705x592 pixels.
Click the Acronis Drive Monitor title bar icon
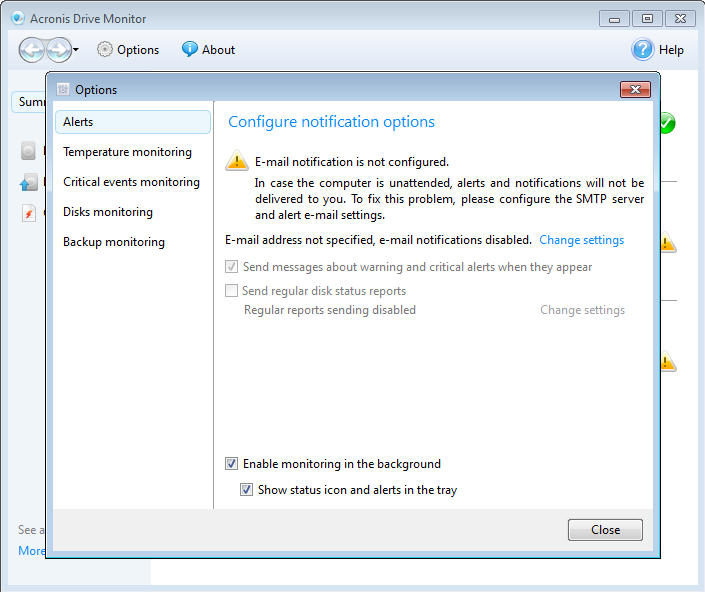(x=18, y=18)
